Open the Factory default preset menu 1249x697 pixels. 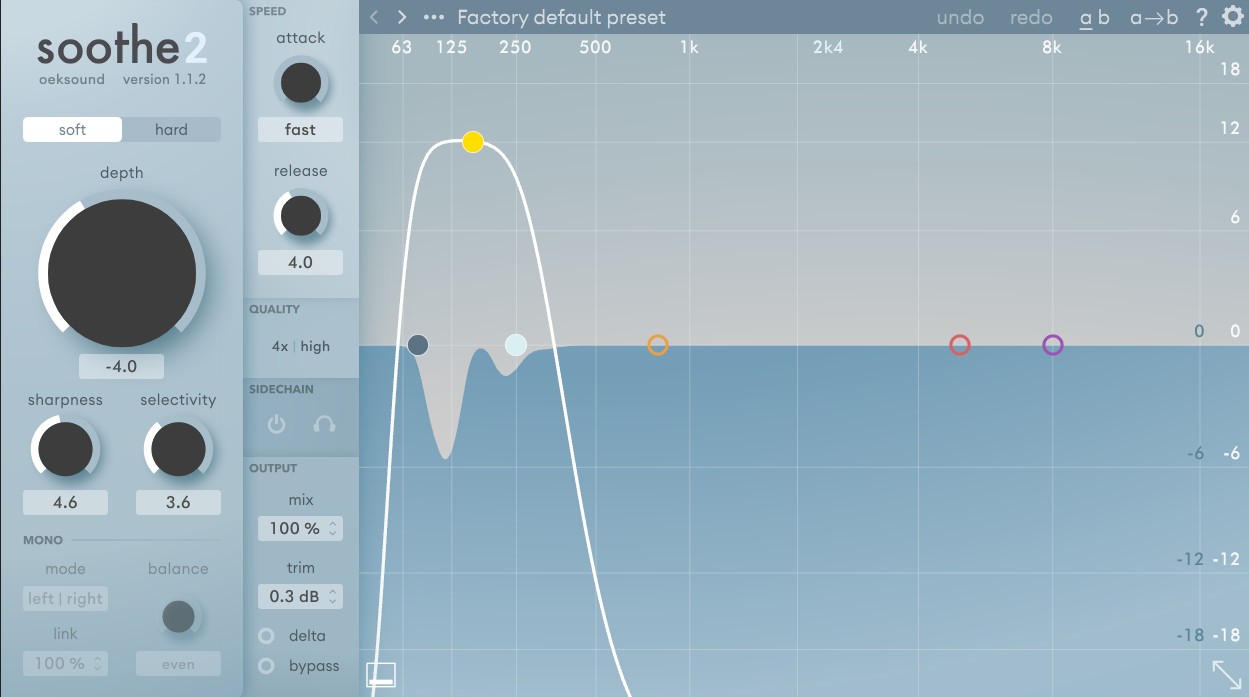click(x=561, y=17)
